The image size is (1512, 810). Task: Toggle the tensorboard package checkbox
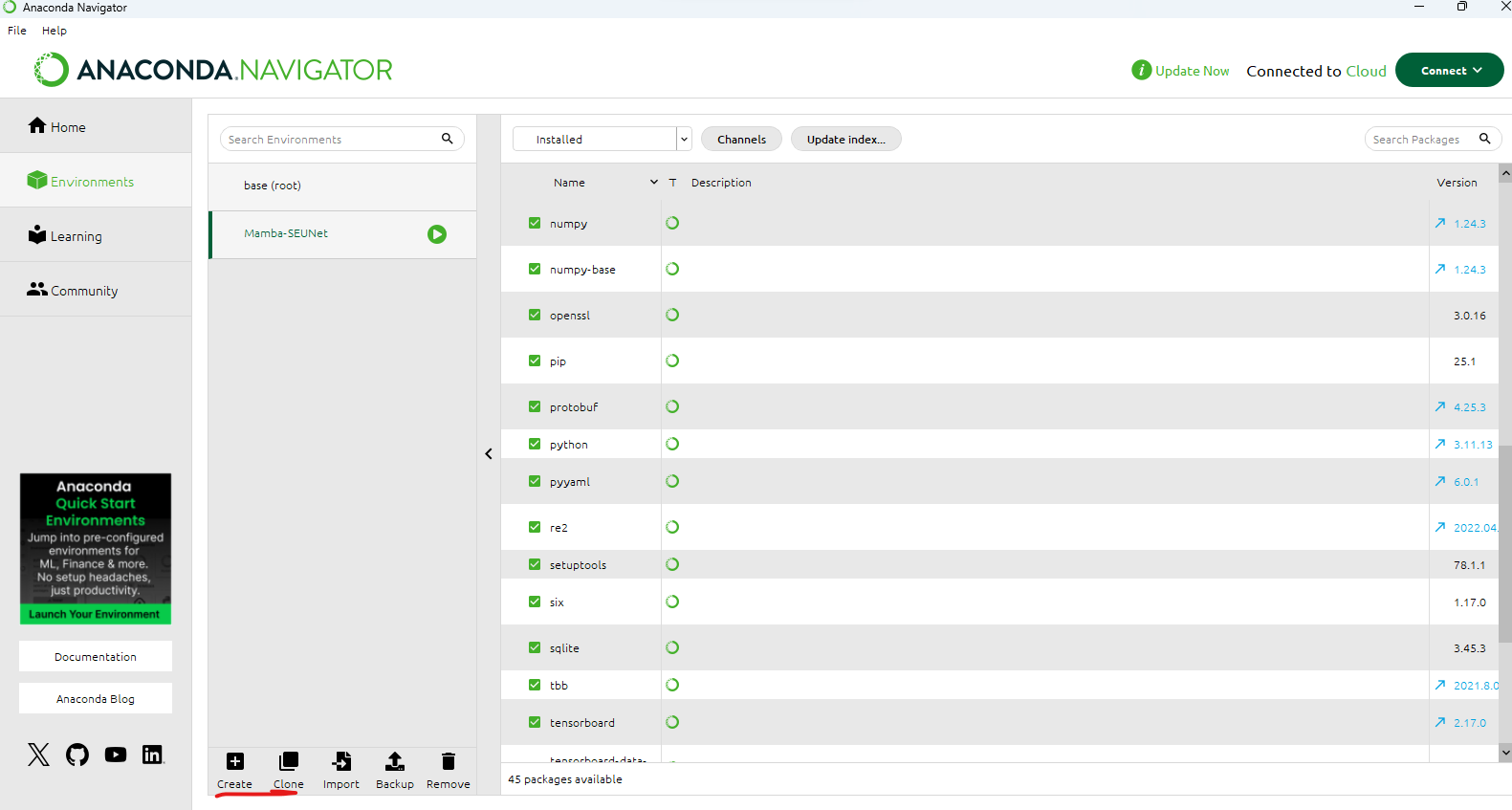pos(535,722)
